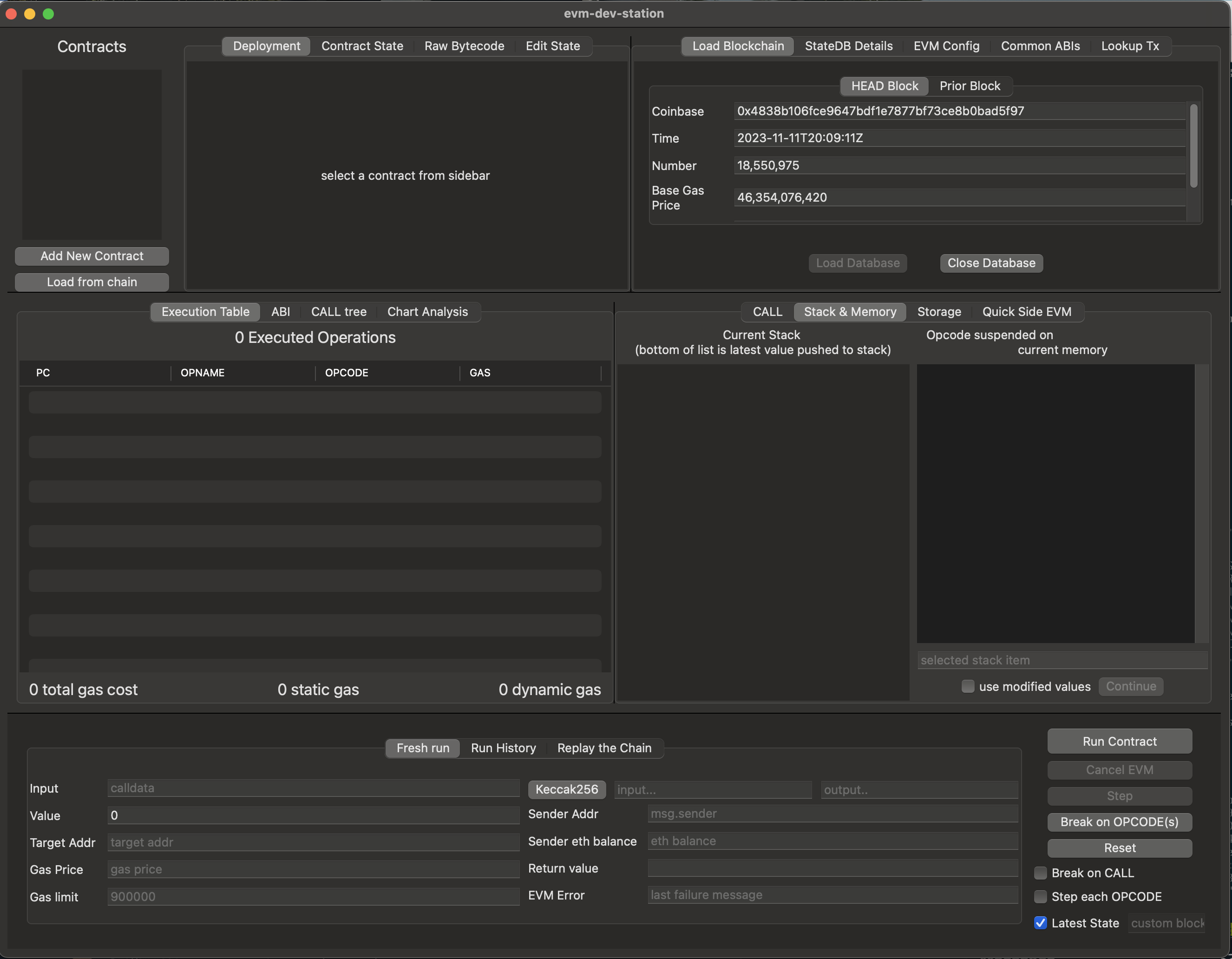Viewport: 1232px width, 959px height.
Task: Click the calldata Input field
Action: (x=313, y=788)
